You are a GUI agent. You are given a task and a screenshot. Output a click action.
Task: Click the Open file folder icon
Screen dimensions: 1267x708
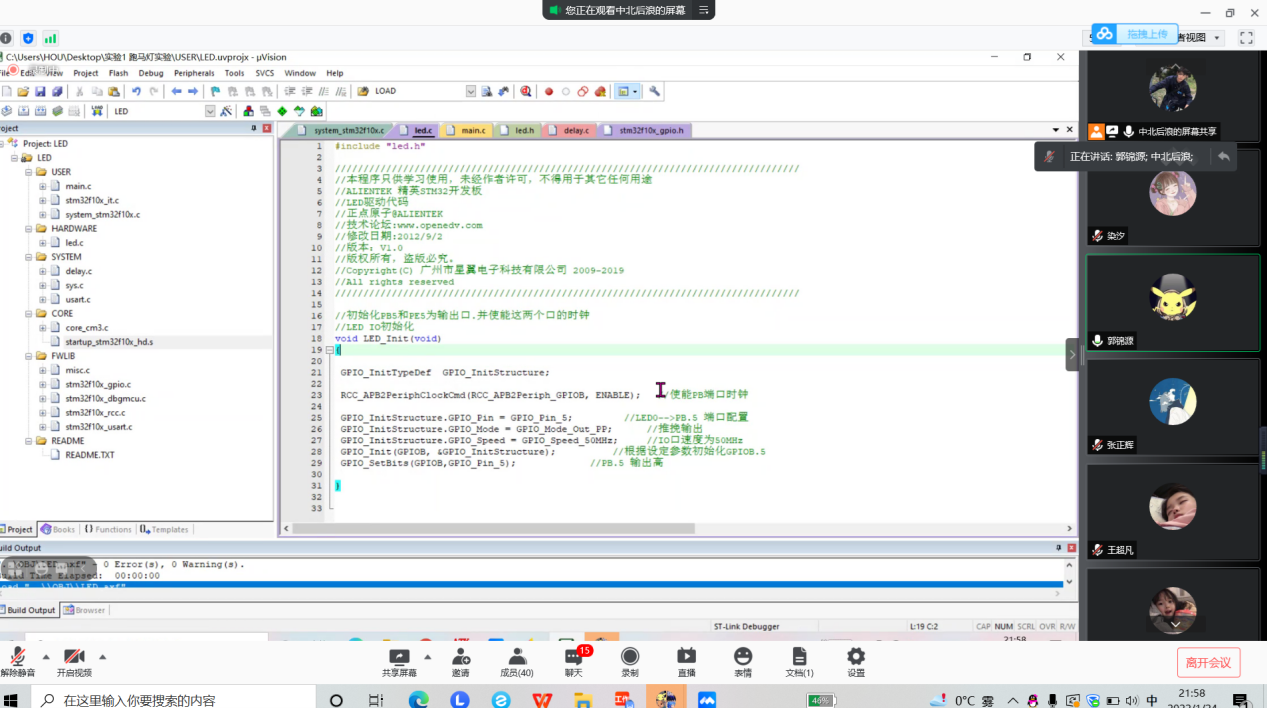(x=23, y=91)
